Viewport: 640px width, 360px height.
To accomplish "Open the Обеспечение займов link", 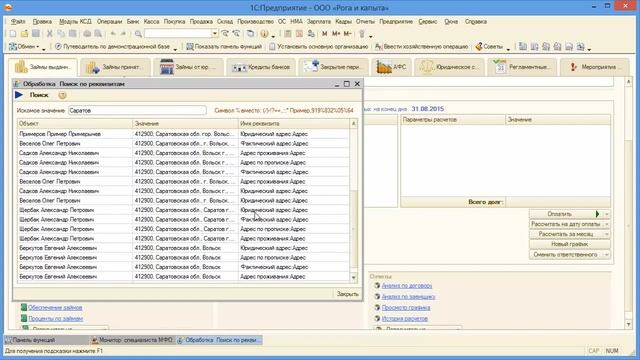I will click(x=55, y=307).
